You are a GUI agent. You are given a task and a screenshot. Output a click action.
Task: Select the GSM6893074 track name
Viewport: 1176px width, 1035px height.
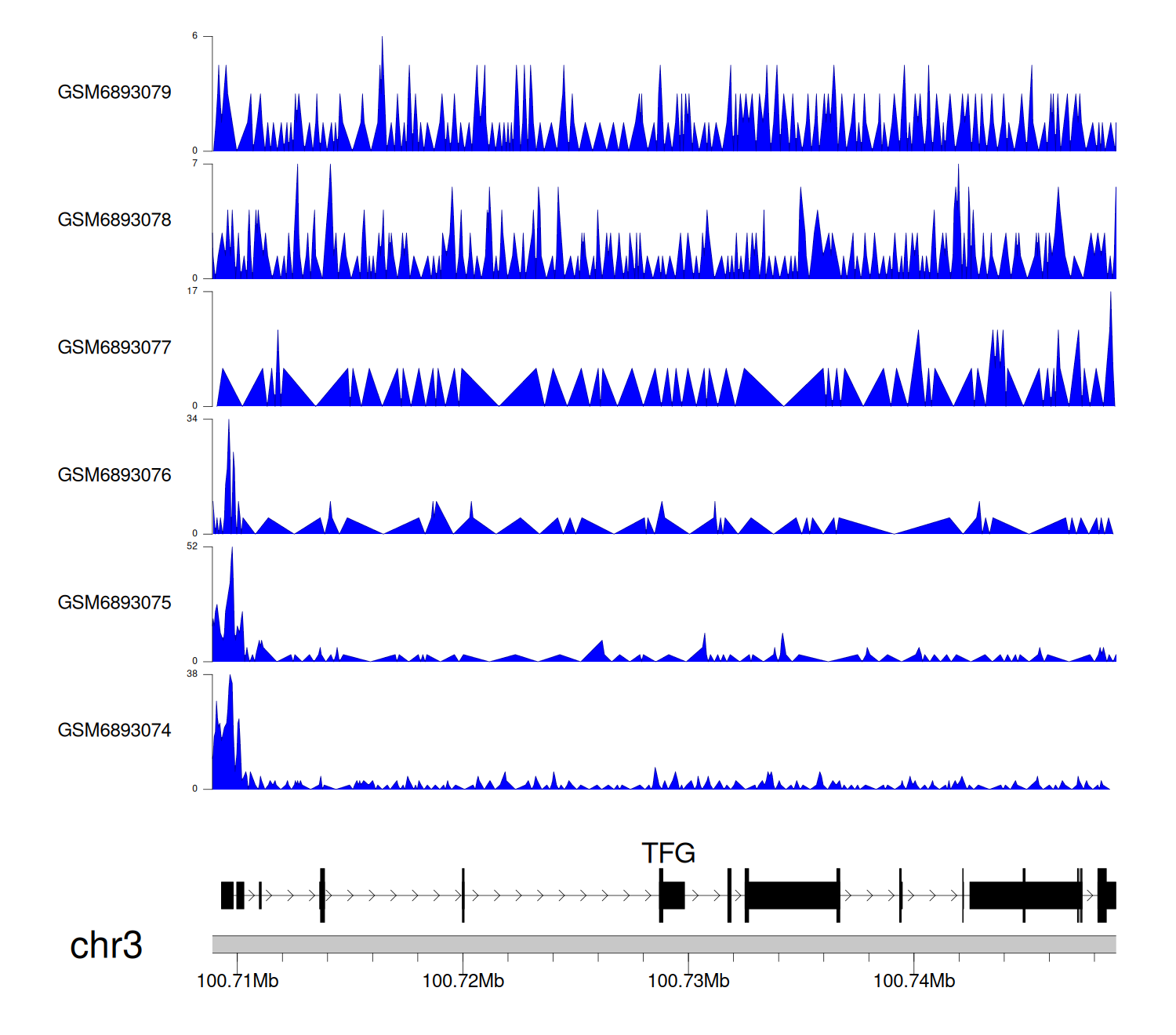pyautogui.click(x=114, y=731)
